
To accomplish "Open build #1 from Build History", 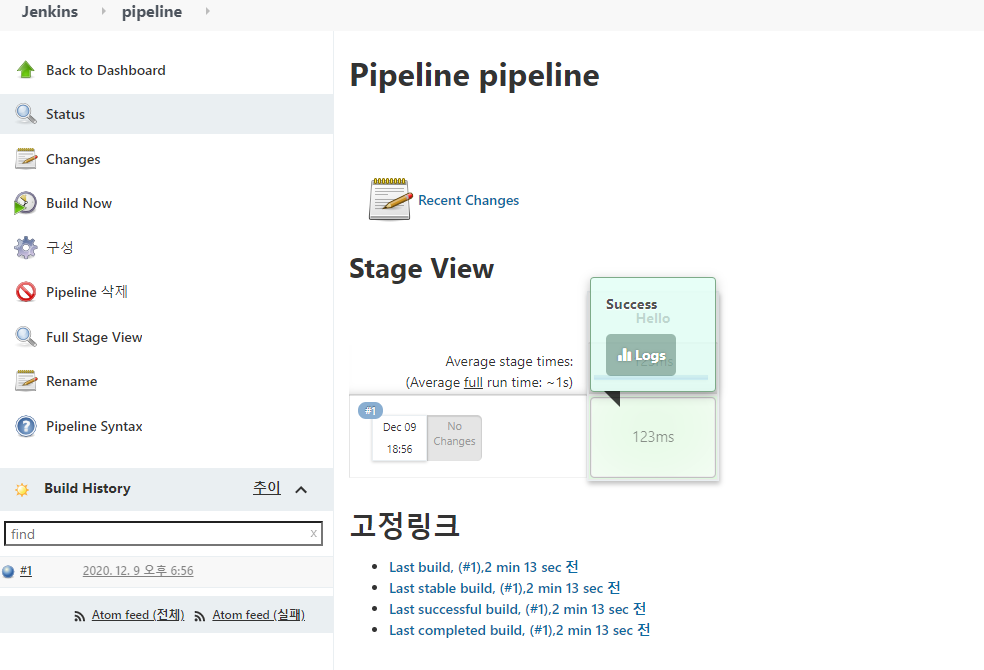I will pos(26,571).
